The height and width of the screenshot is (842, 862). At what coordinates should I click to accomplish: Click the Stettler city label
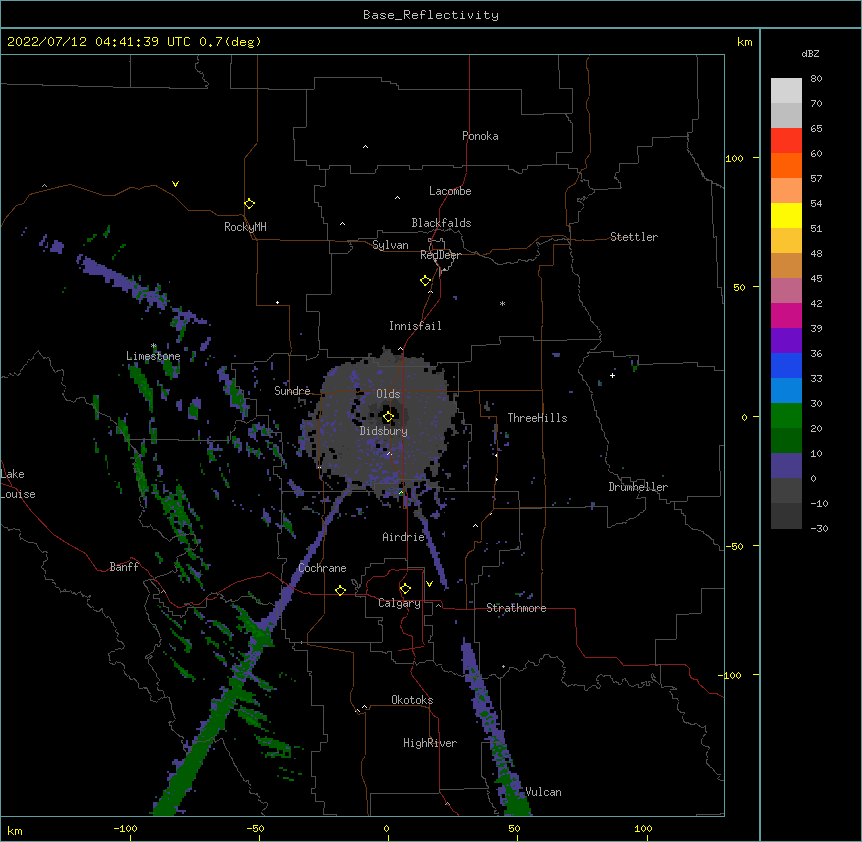(x=633, y=237)
